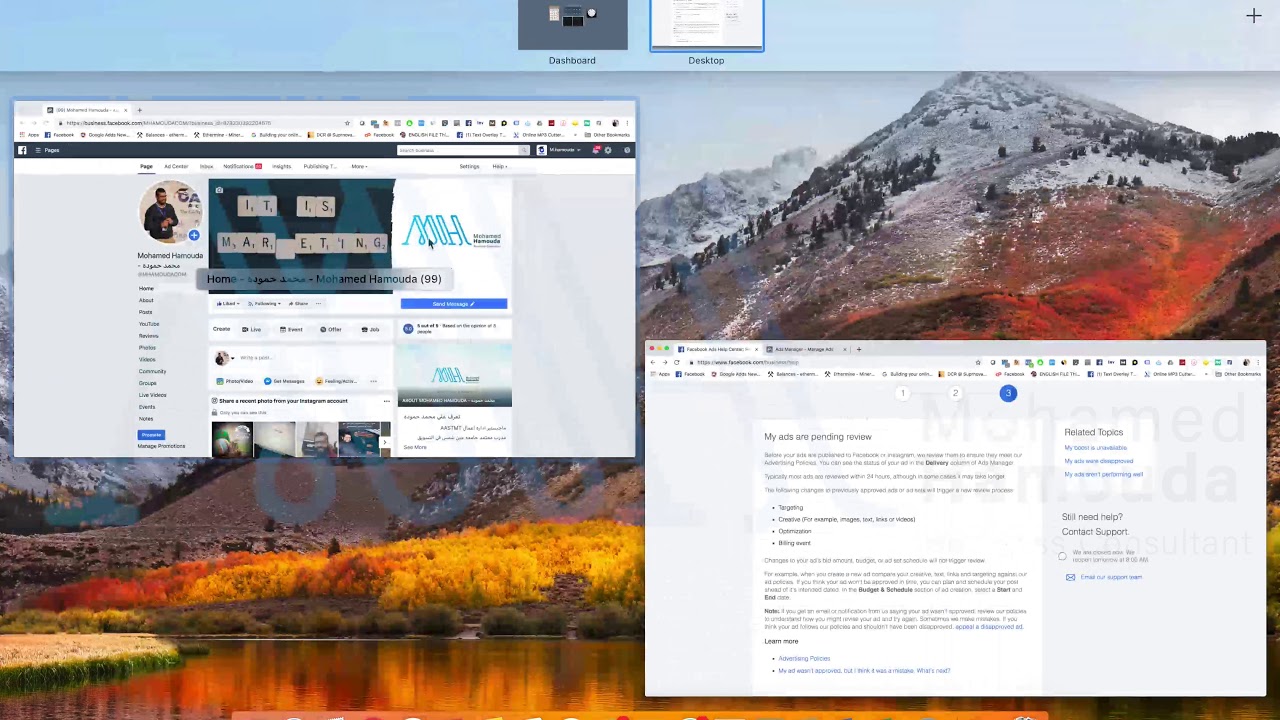The height and width of the screenshot is (720, 1280).
Task: Select the highlighted step 3 indicator
Action: [1008, 393]
